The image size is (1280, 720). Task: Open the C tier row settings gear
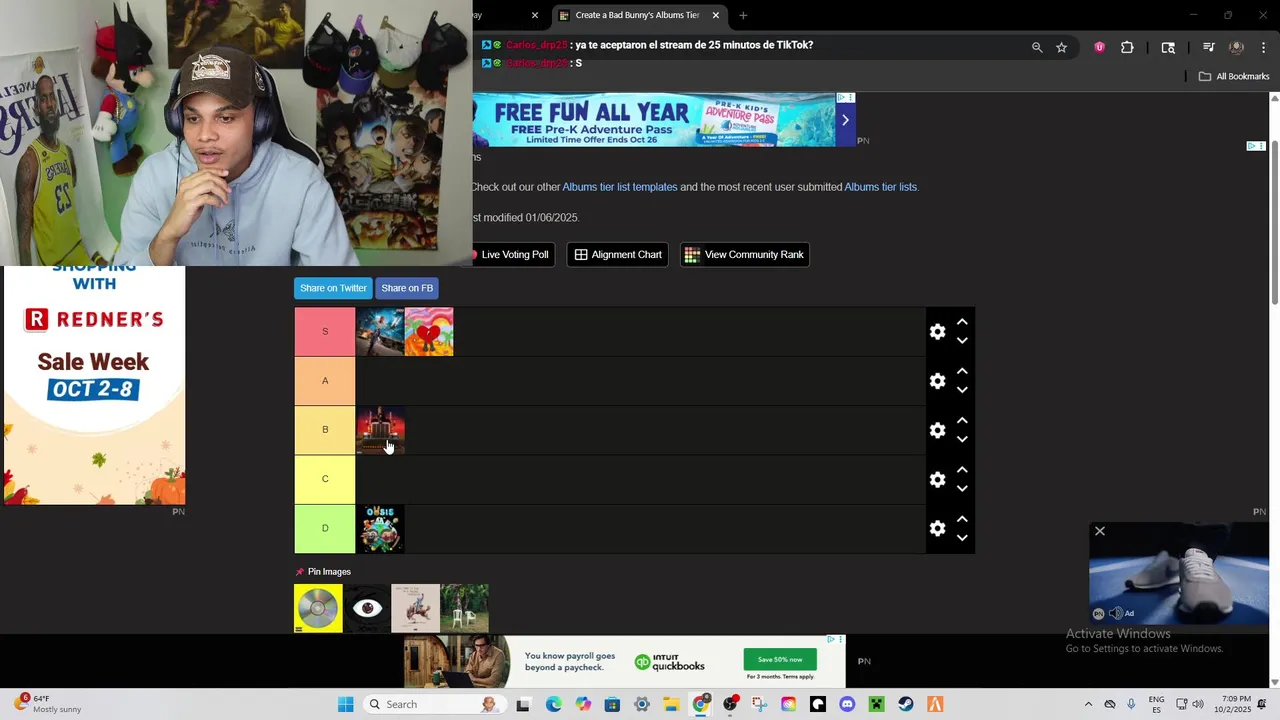pos(937,479)
